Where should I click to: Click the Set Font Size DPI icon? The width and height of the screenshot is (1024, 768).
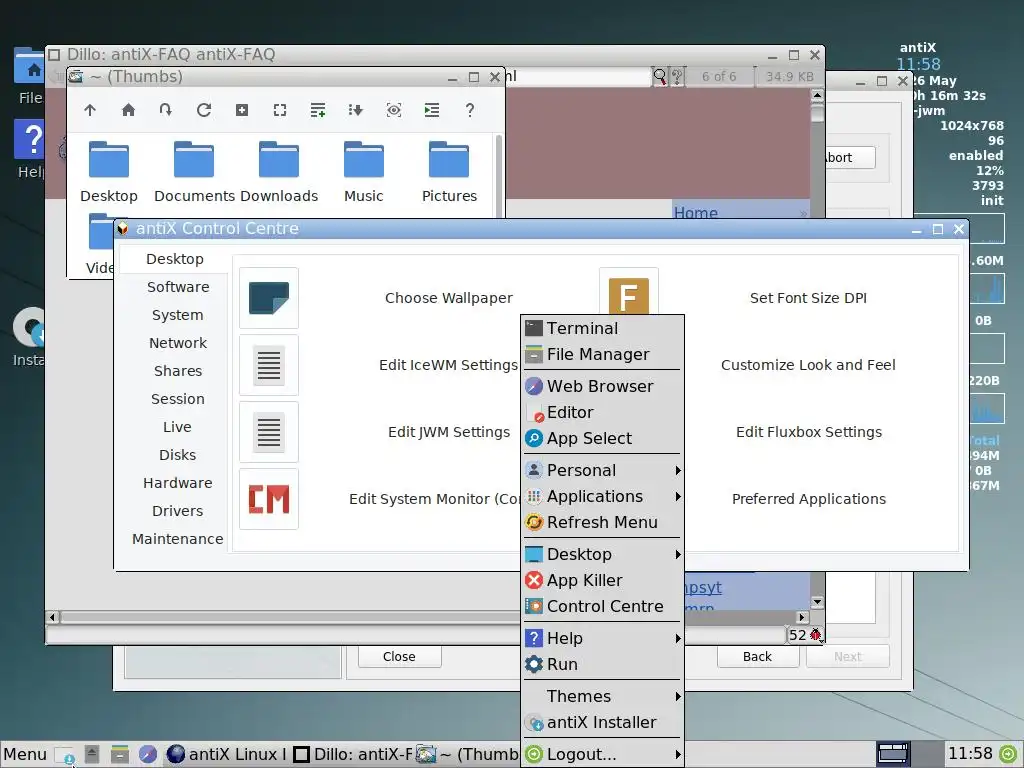pos(628,292)
